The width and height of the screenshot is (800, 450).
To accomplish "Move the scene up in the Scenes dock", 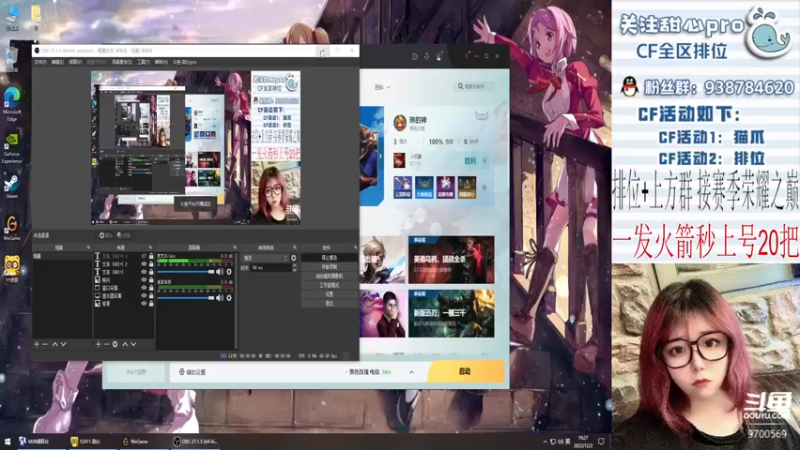I will tap(55, 344).
